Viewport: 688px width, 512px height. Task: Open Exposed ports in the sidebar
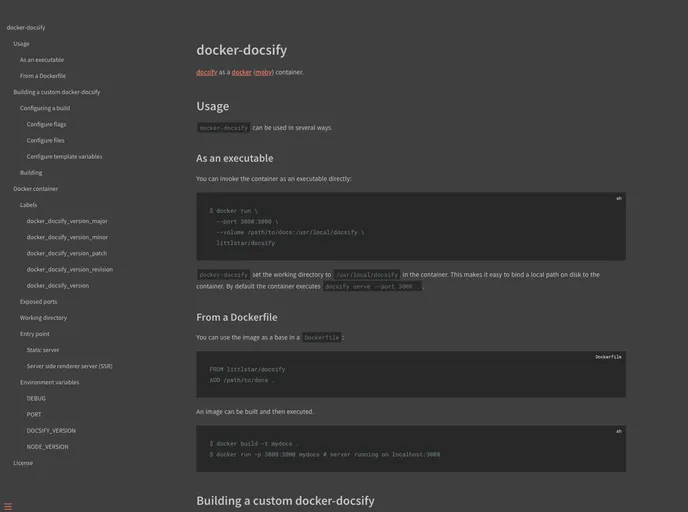pyautogui.click(x=38, y=301)
